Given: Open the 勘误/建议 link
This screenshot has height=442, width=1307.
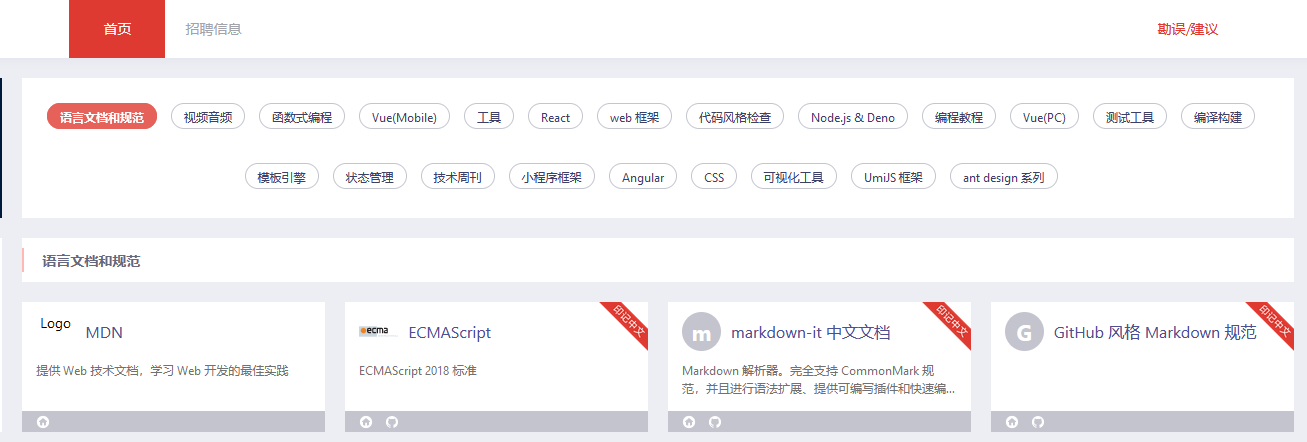Looking at the screenshot, I should click(1188, 29).
